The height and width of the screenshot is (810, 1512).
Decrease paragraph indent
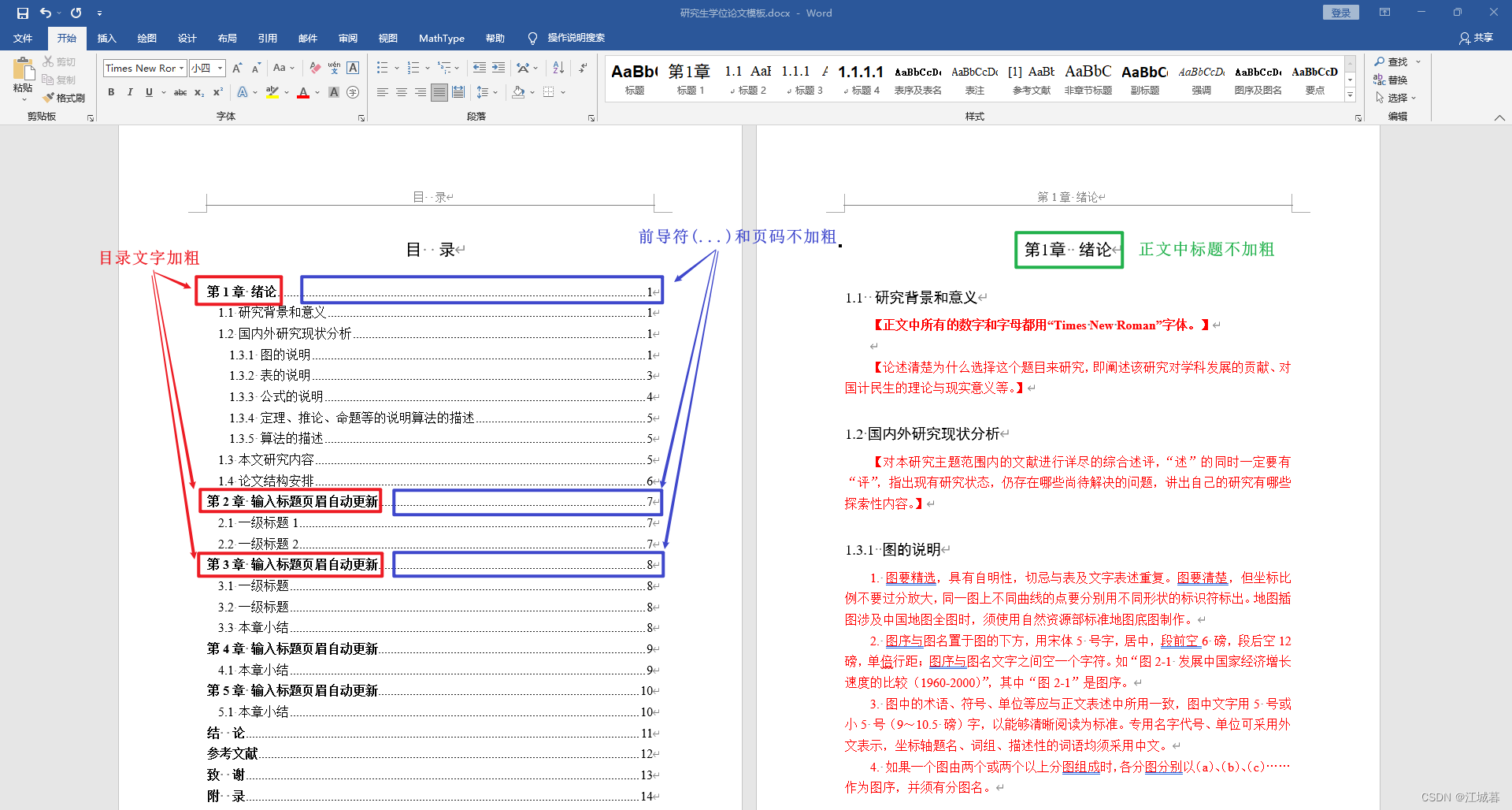coord(480,68)
